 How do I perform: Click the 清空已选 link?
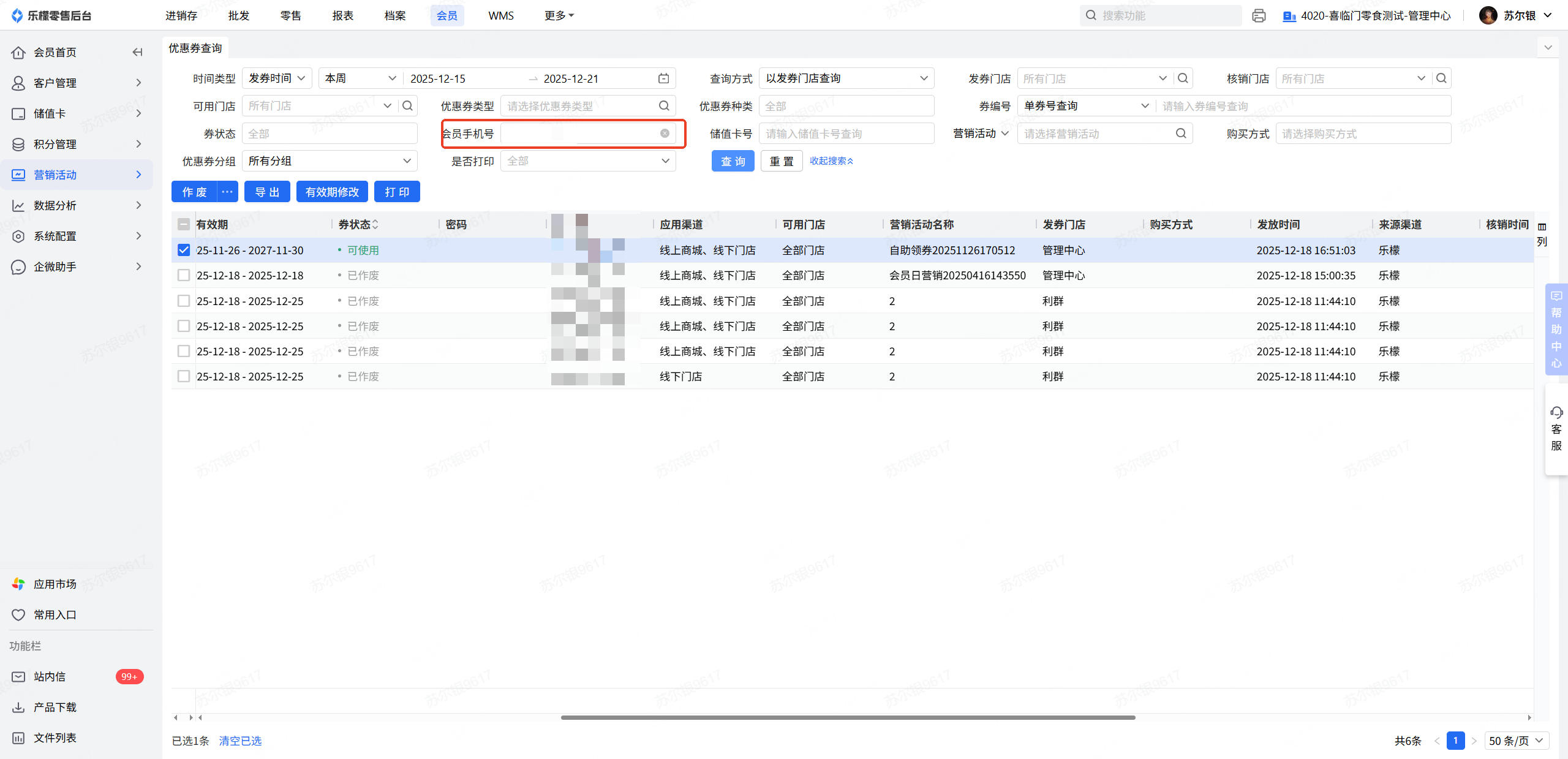coord(240,741)
